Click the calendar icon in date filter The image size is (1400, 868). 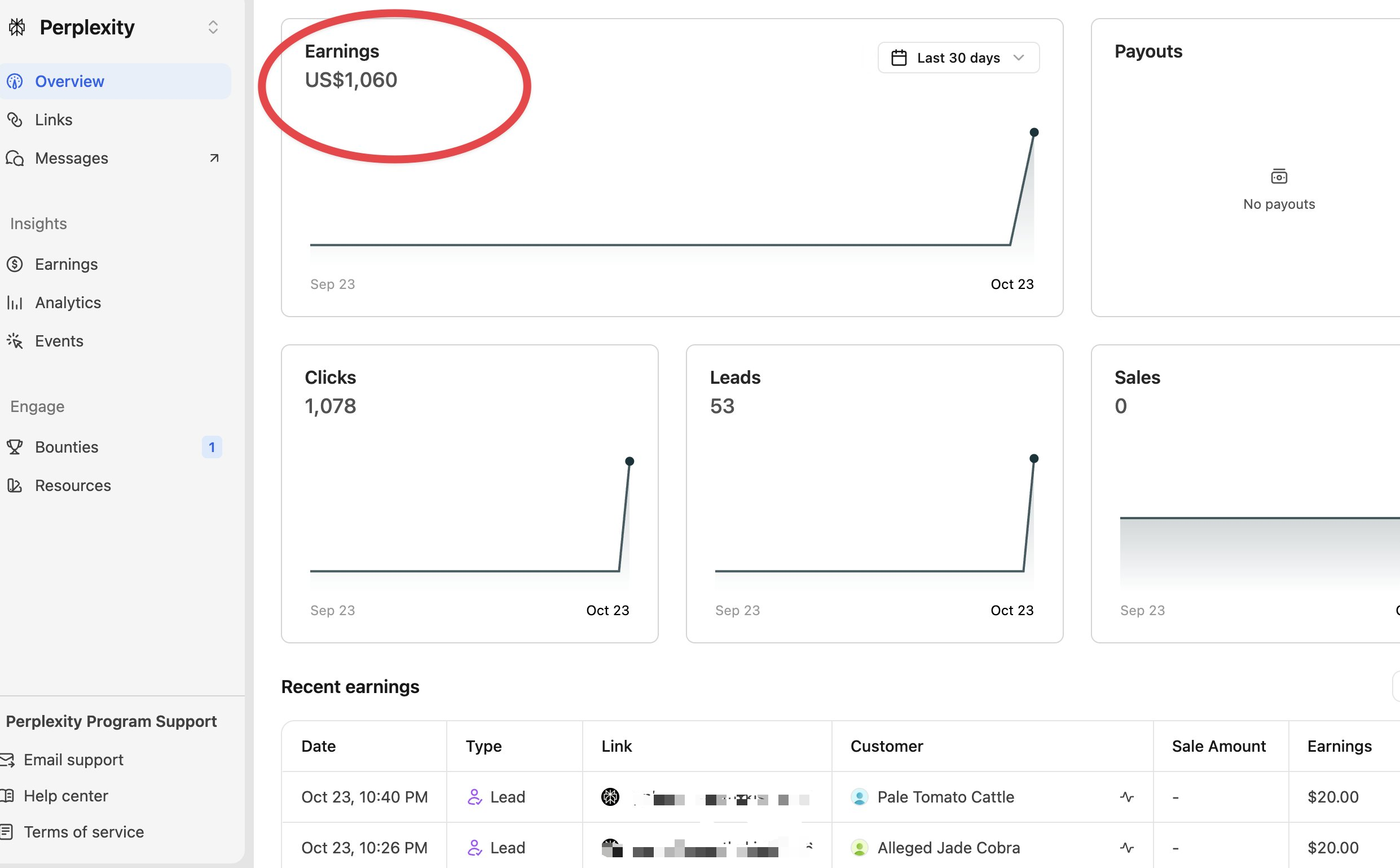coord(899,58)
